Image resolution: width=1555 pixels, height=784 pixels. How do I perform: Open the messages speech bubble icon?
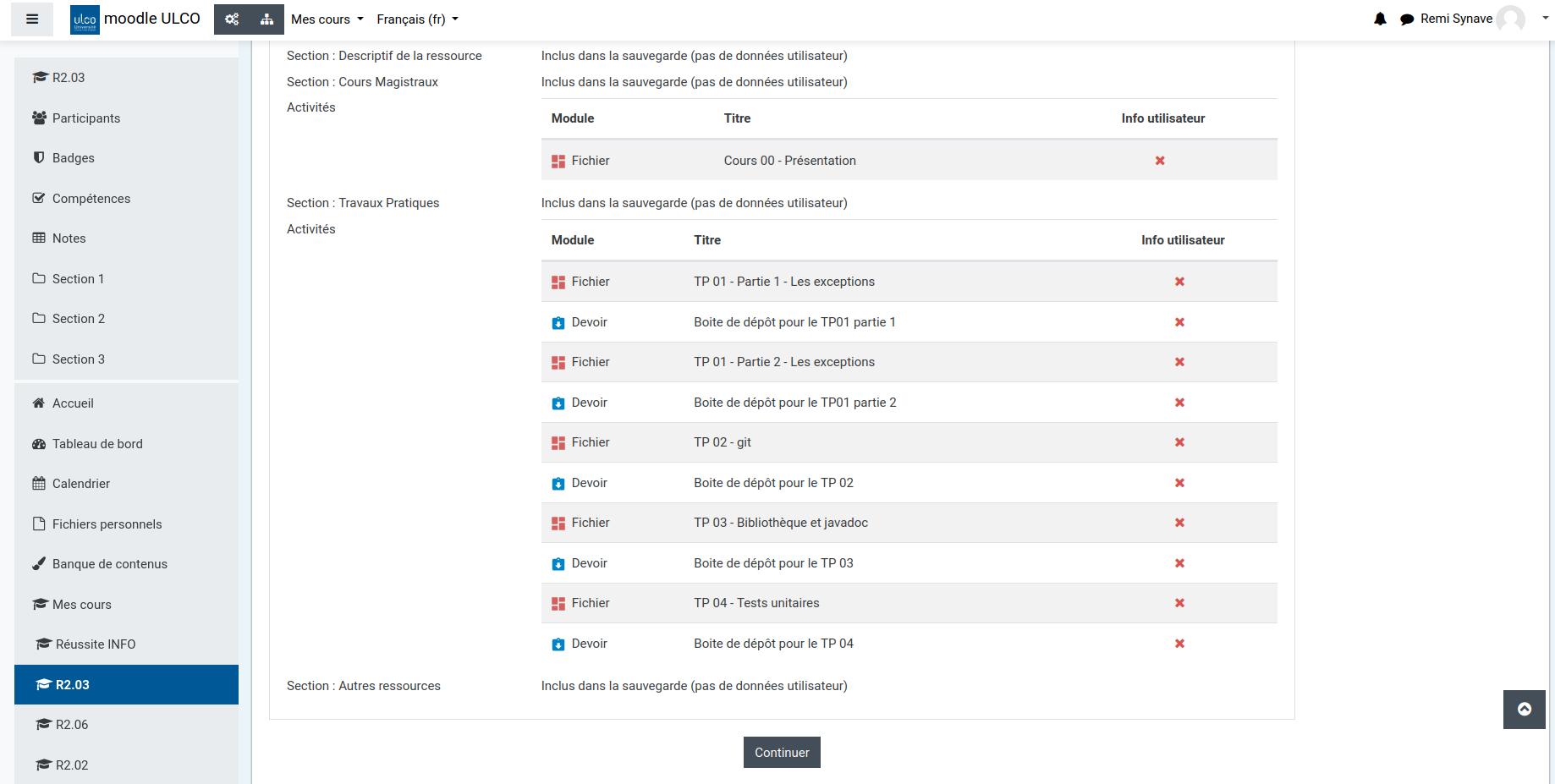pyautogui.click(x=1406, y=19)
